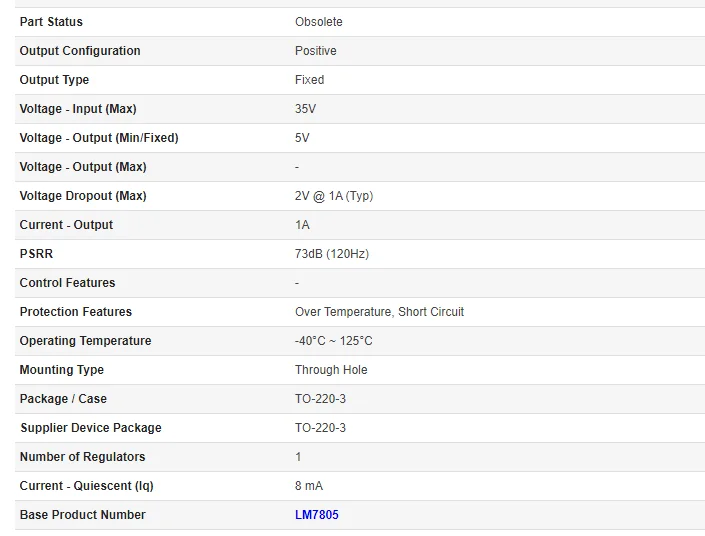
Task: Click the Voltage - Output (Min/Fixed) label
Action: tap(99, 138)
